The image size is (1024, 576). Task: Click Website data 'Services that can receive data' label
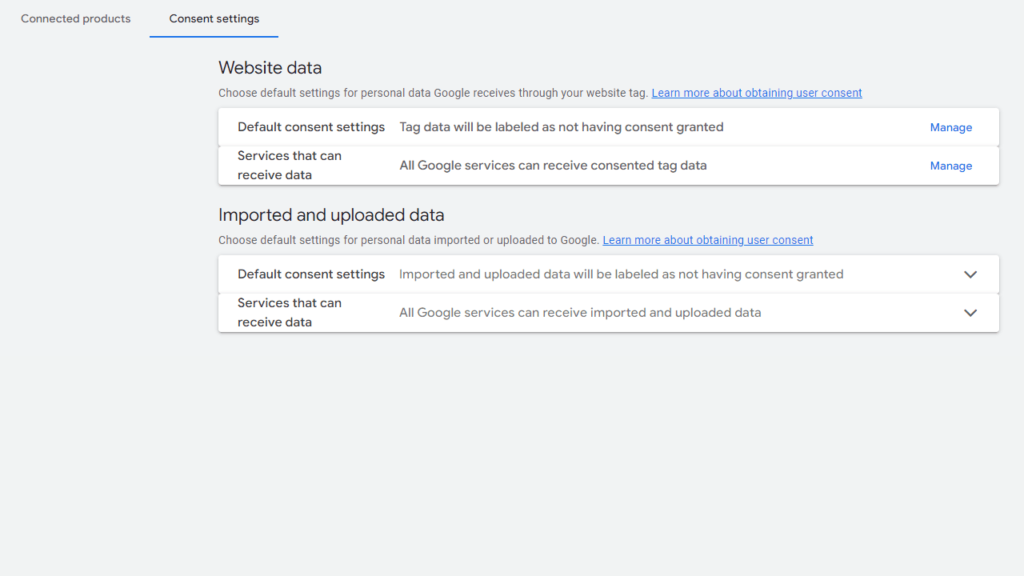(x=289, y=165)
